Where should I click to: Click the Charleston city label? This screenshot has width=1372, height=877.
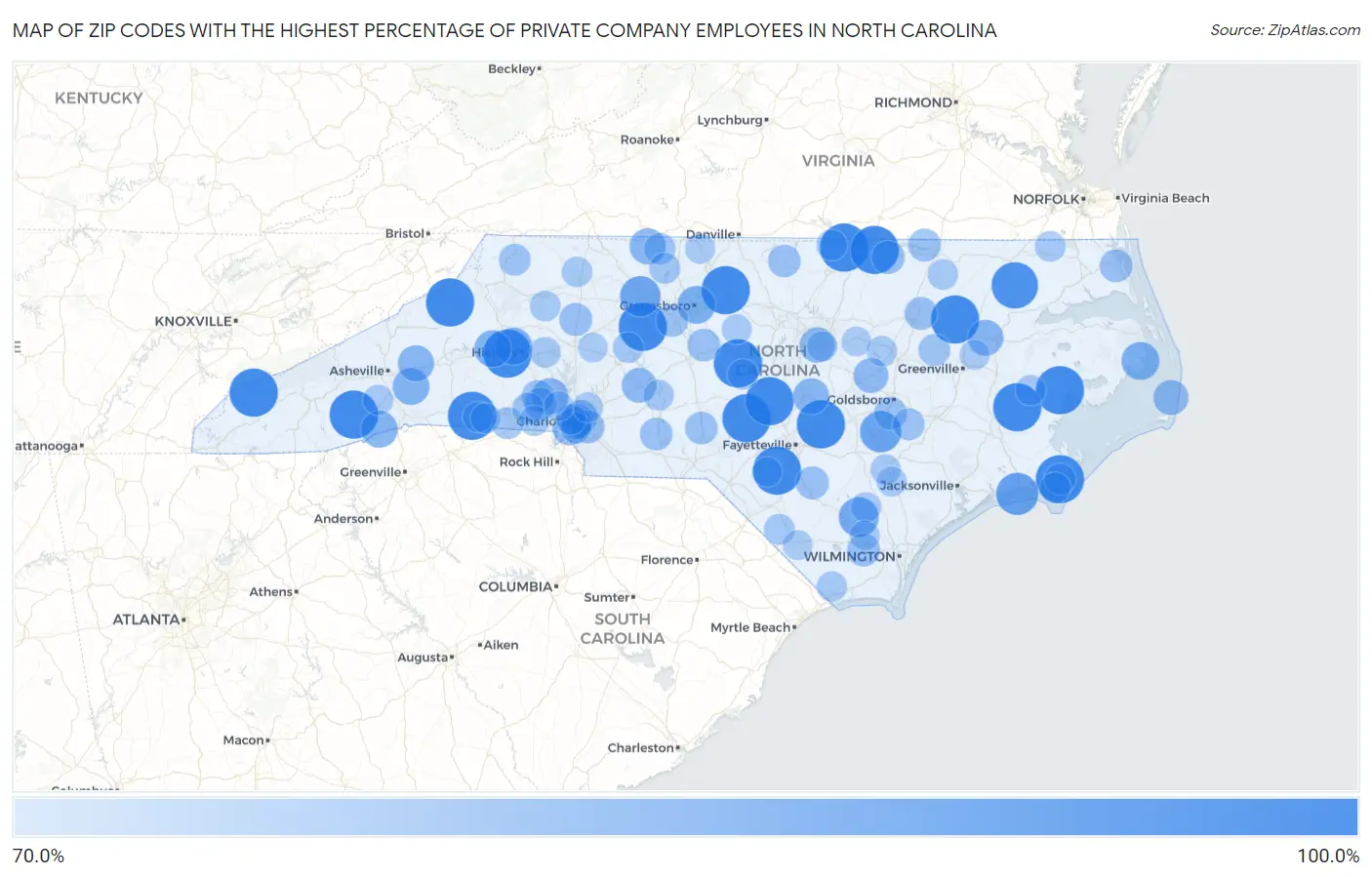[643, 748]
